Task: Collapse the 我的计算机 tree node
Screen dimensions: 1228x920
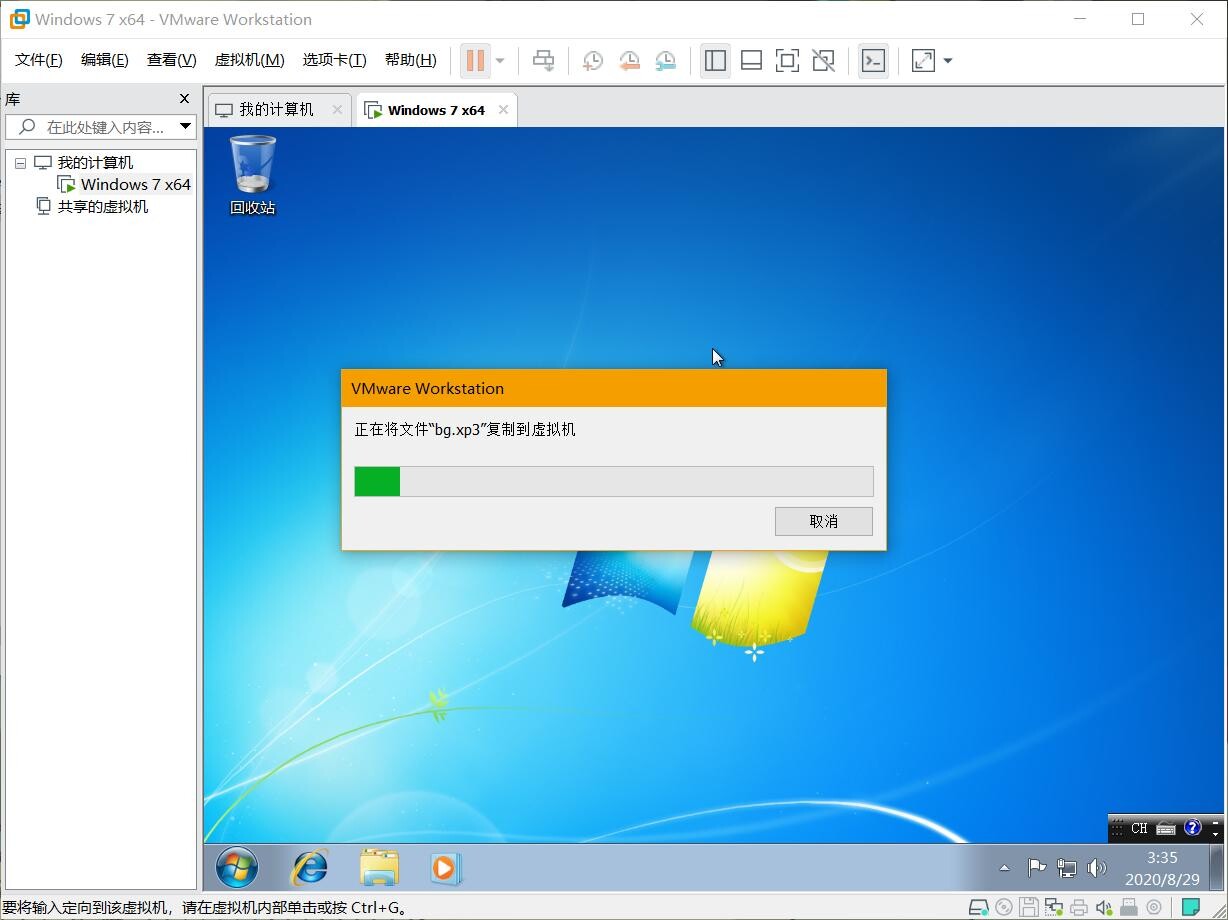Action: tap(20, 163)
